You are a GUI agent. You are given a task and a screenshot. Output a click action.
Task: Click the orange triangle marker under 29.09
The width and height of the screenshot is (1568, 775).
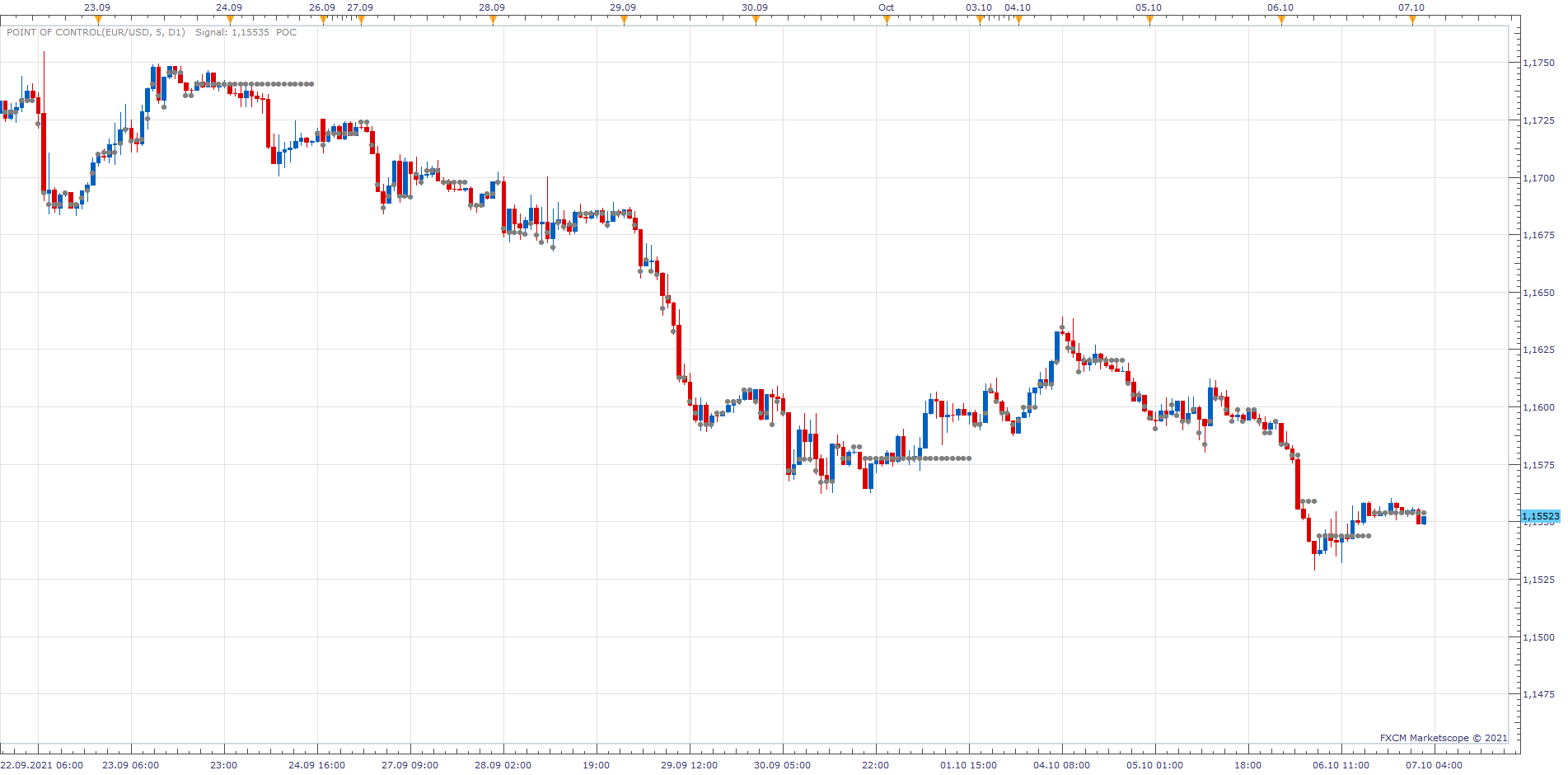click(624, 21)
